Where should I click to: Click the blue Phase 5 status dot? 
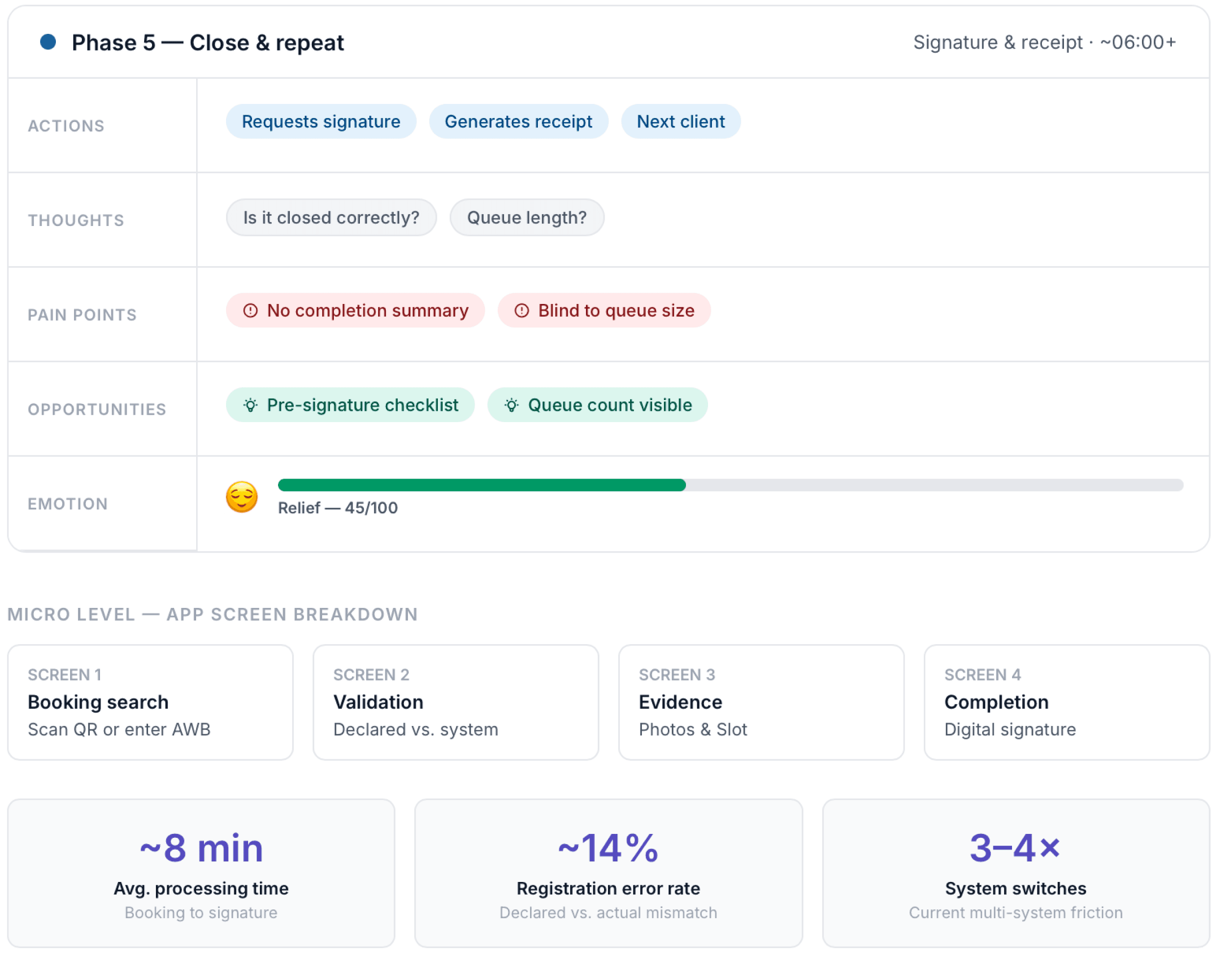(48, 42)
